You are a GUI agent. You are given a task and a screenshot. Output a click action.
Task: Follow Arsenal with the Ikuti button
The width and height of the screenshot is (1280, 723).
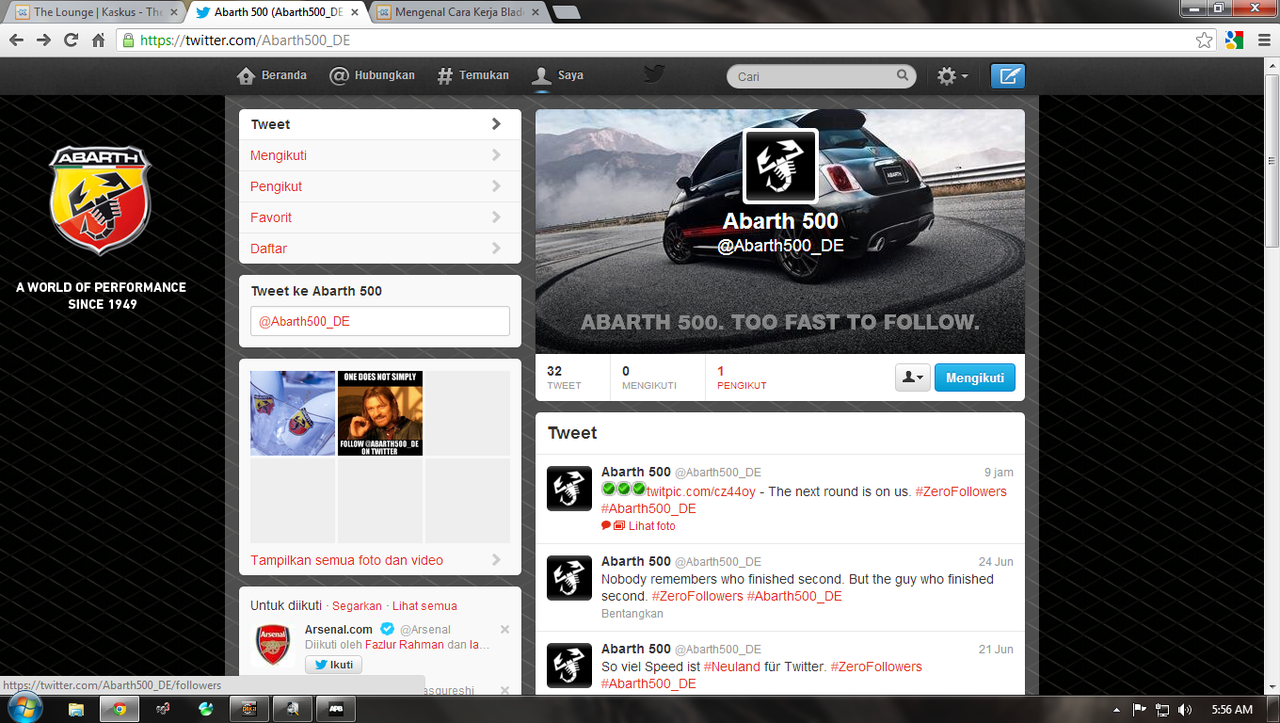pos(333,665)
